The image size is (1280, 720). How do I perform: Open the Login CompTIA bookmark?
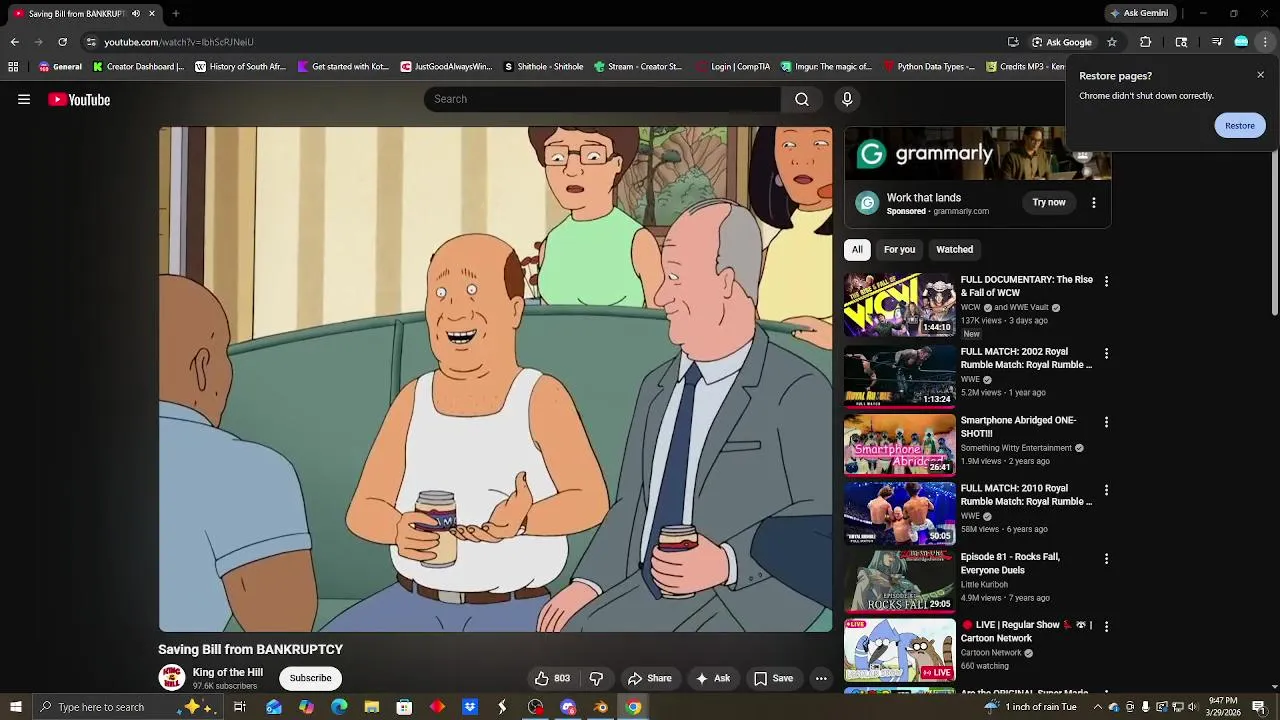tap(733, 67)
